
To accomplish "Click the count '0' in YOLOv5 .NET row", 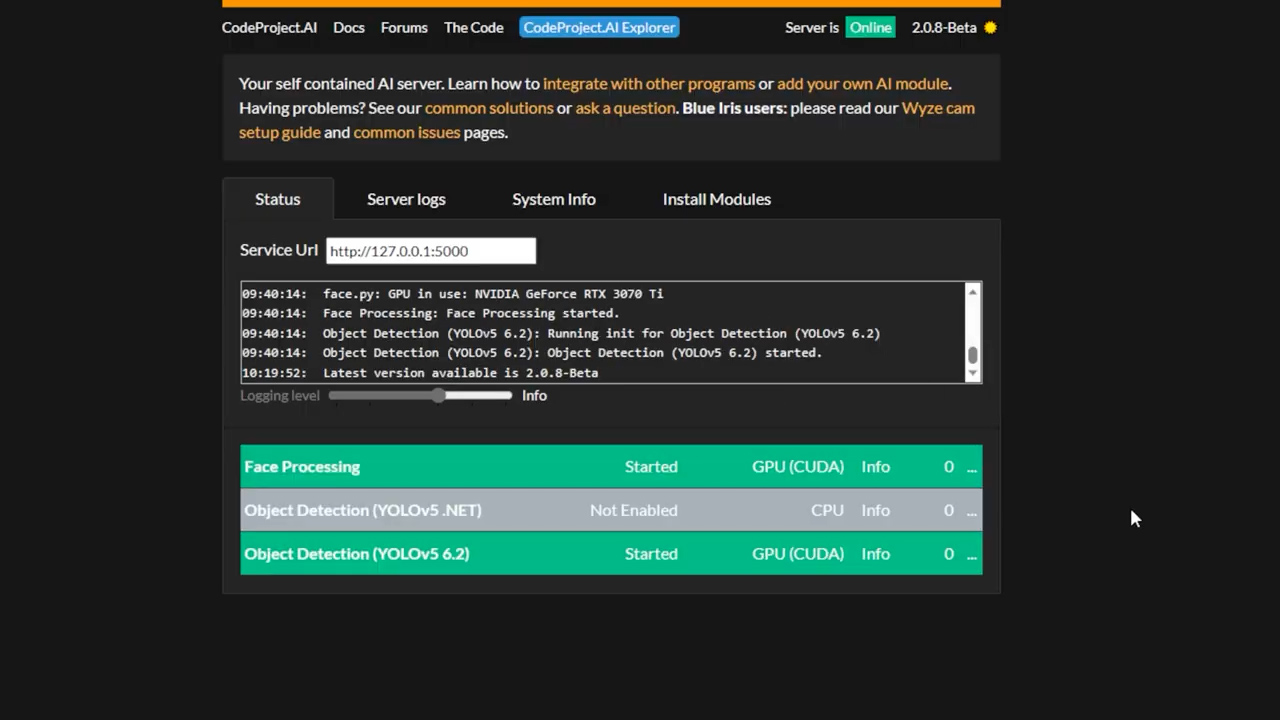I will [949, 510].
